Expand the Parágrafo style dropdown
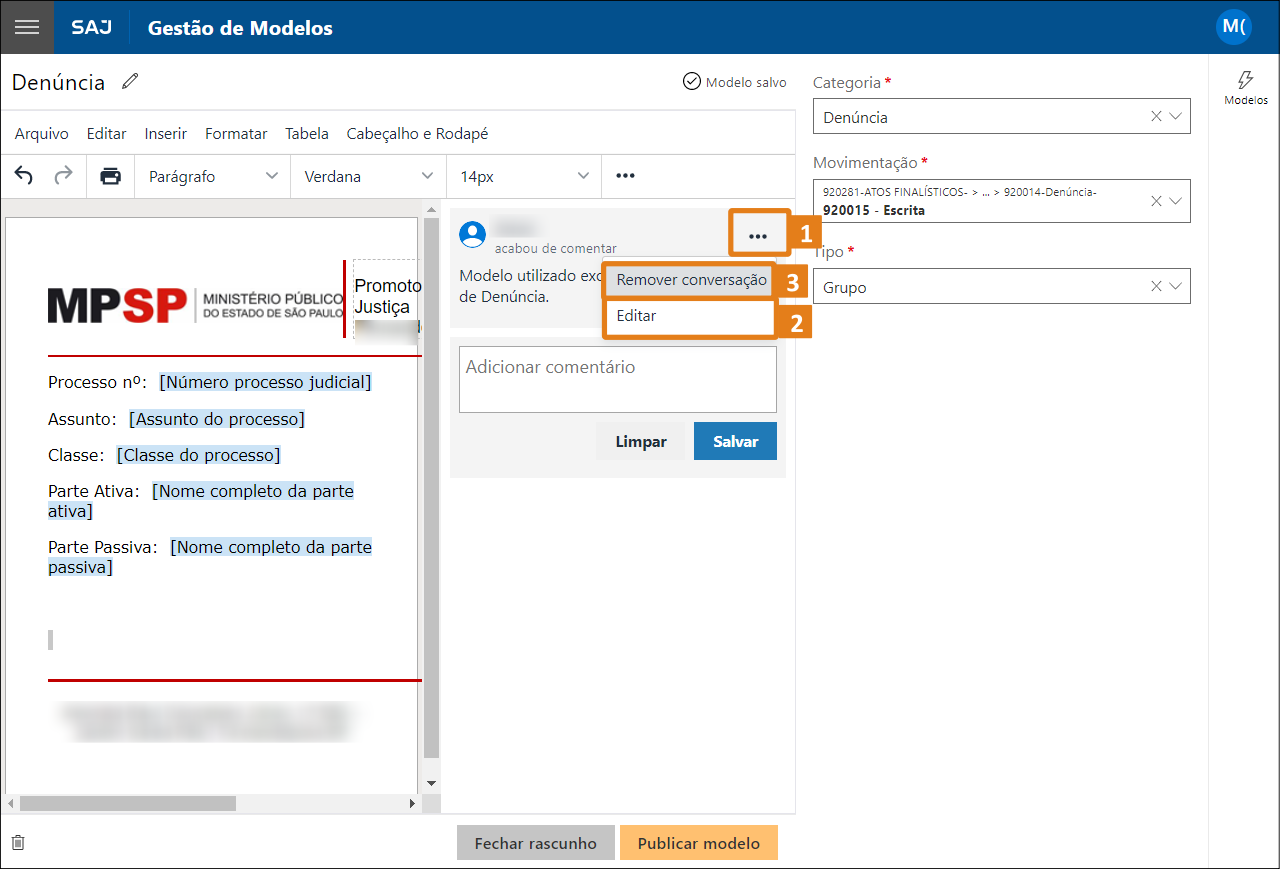1280x869 pixels. pos(213,176)
